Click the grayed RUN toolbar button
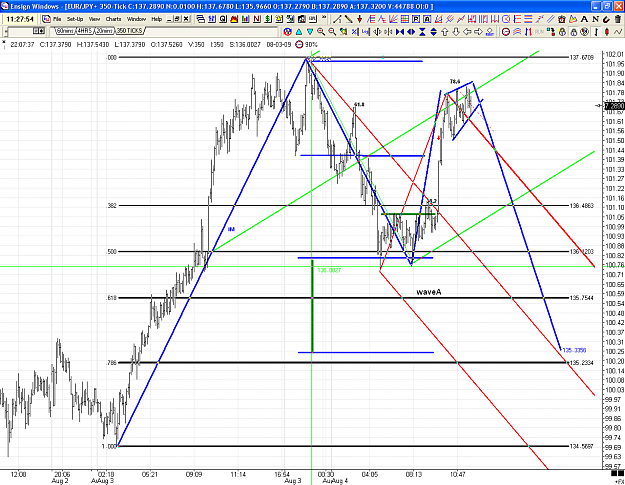 [x=539, y=31]
